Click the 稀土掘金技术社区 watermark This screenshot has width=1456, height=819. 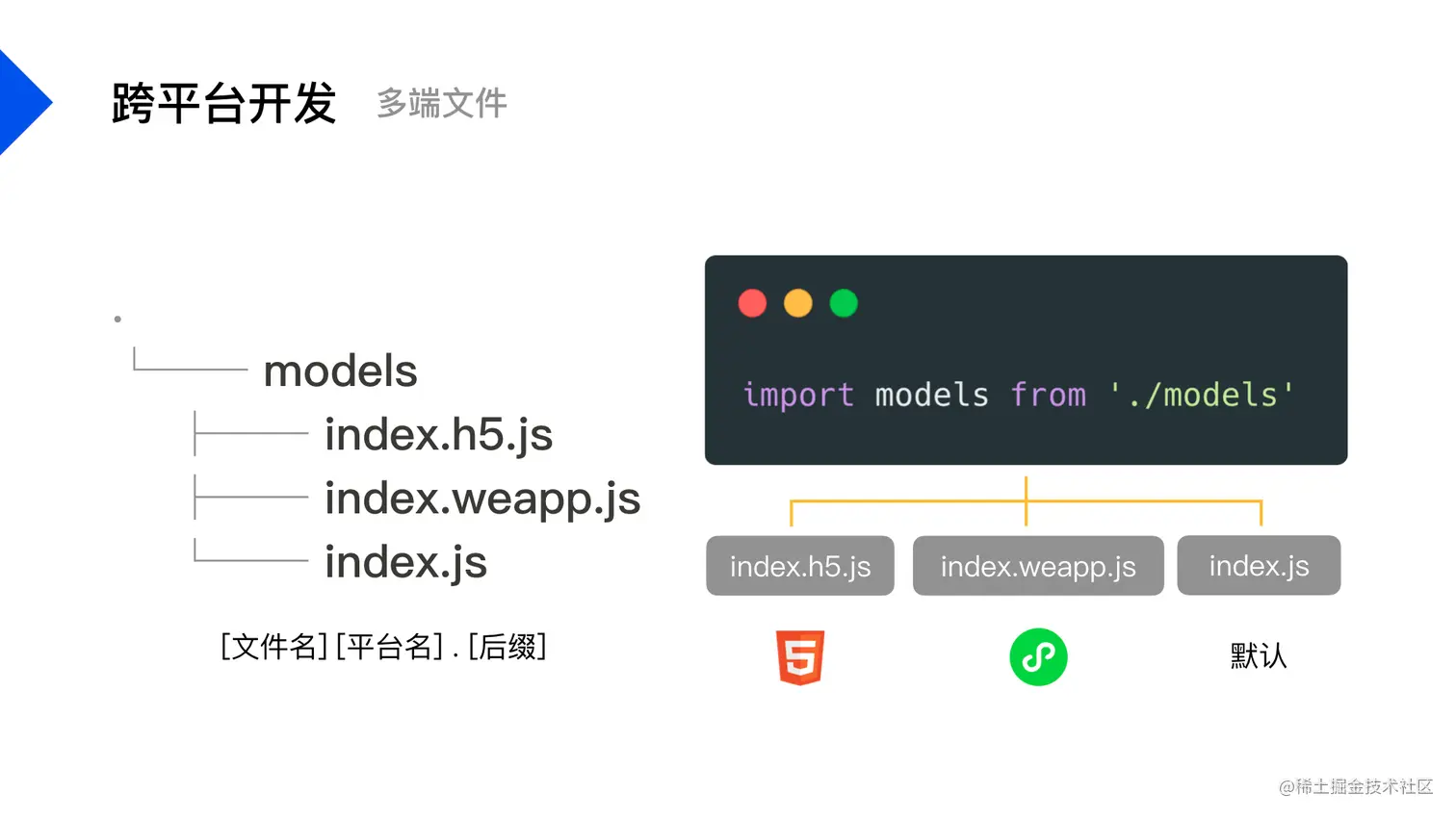point(1356,786)
